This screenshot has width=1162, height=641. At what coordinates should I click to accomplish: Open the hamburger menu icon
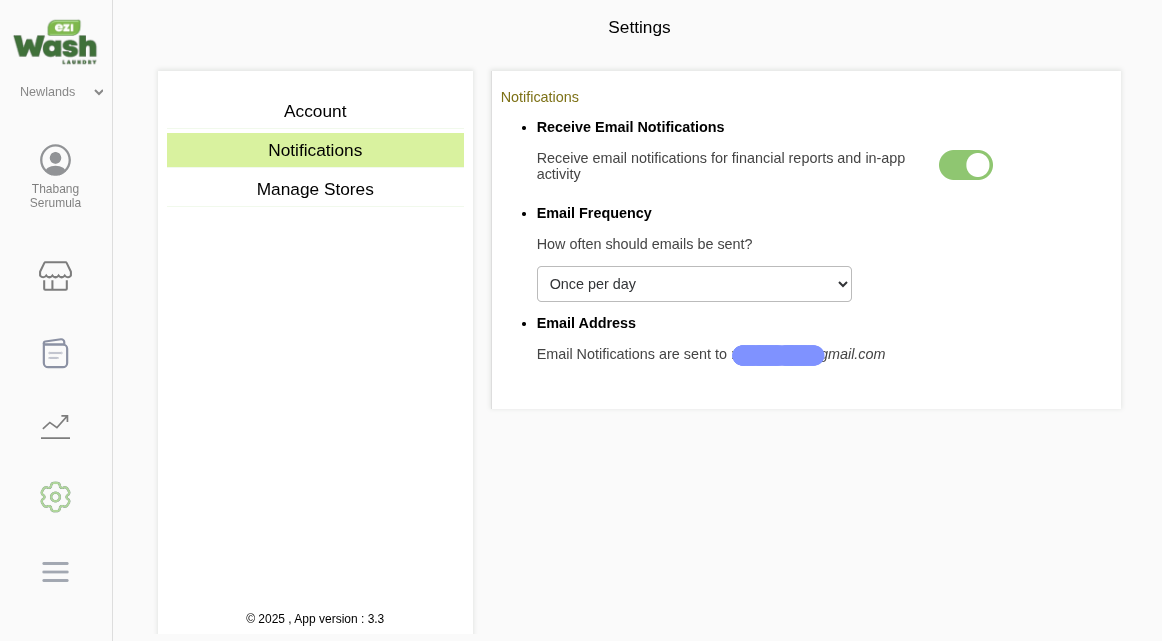(x=56, y=571)
